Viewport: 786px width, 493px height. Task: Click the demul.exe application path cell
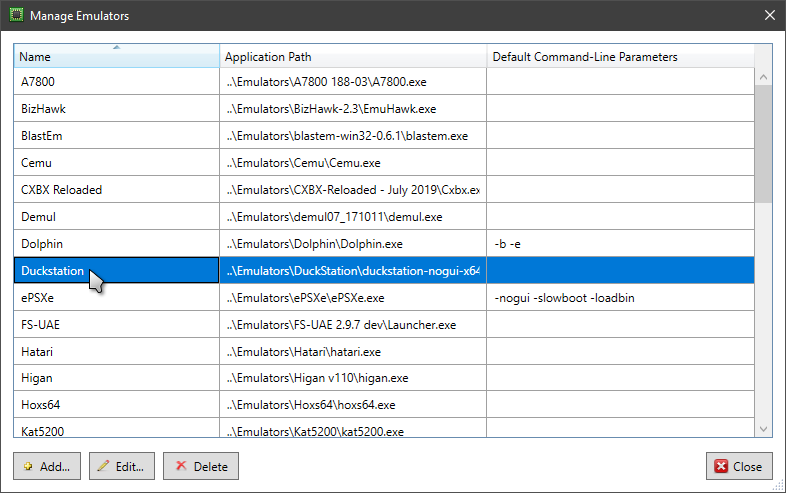(353, 217)
